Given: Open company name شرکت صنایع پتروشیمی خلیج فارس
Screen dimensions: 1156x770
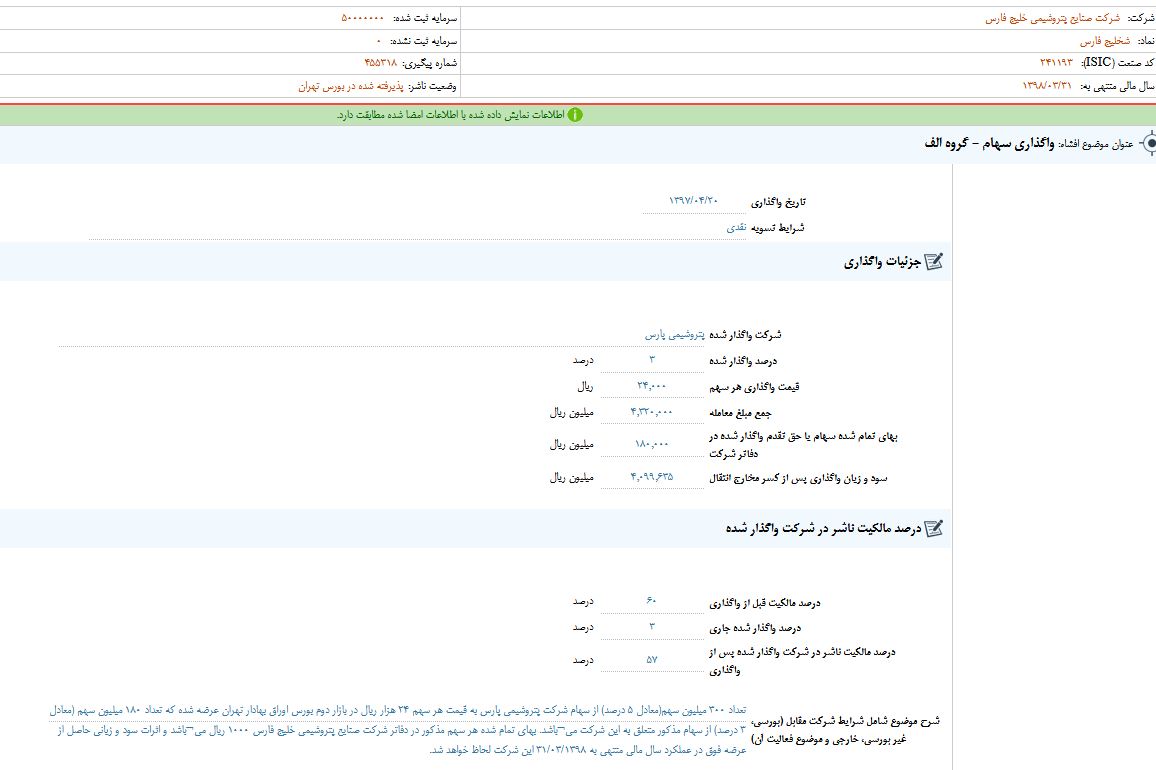Looking at the screenshot, I should coord(1052,18).
